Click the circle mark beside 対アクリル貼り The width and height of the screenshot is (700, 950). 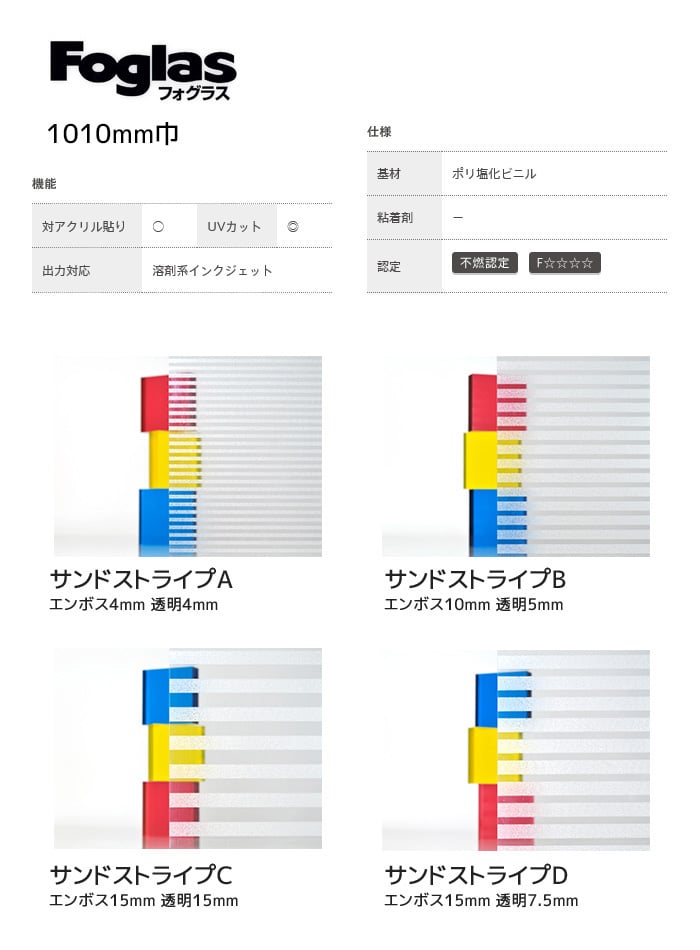coord(158,227)
